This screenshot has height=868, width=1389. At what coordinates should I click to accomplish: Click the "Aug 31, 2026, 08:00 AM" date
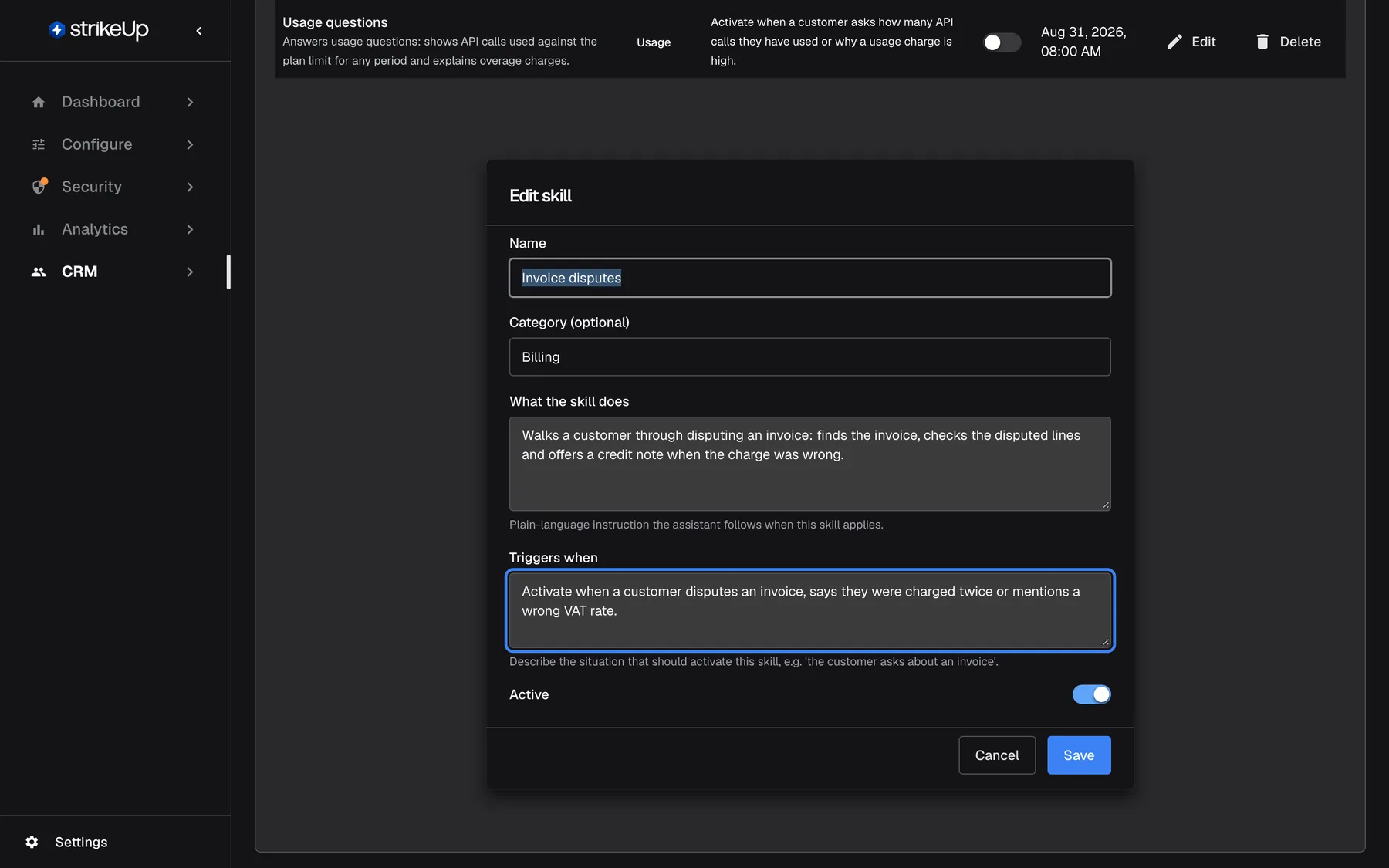tap(1083, 42)
